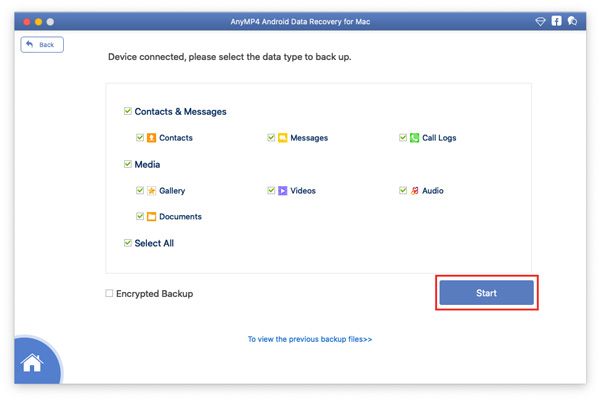Click the yellow Messages icon
600x400 pixels.
click(282, 138)
